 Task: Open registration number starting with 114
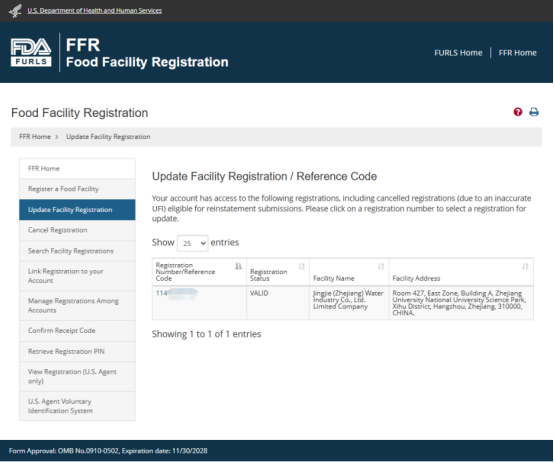pos(176,293)
